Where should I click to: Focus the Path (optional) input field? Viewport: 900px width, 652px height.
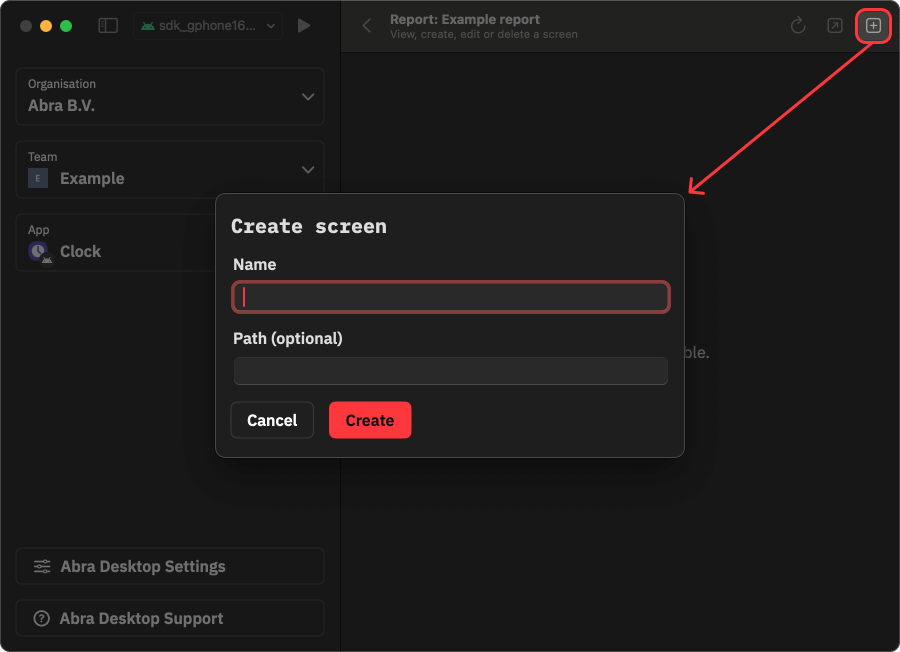coord(451,371)
